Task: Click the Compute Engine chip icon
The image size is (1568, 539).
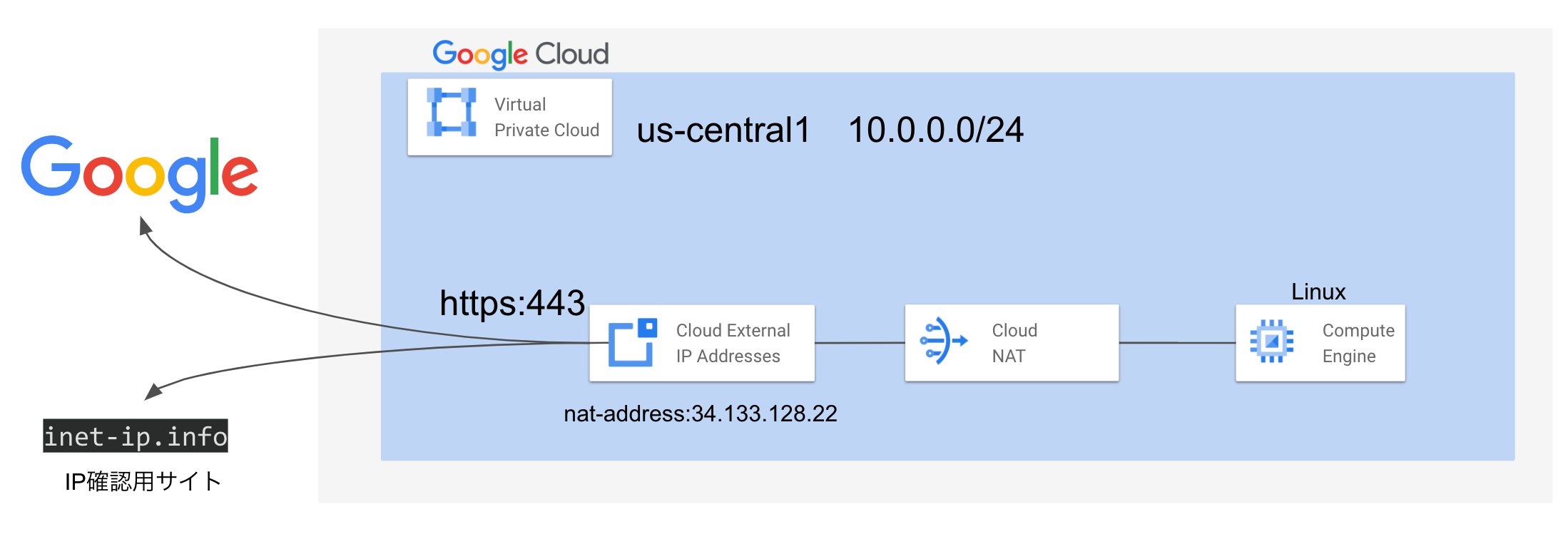Action: tap(1271, 342)
